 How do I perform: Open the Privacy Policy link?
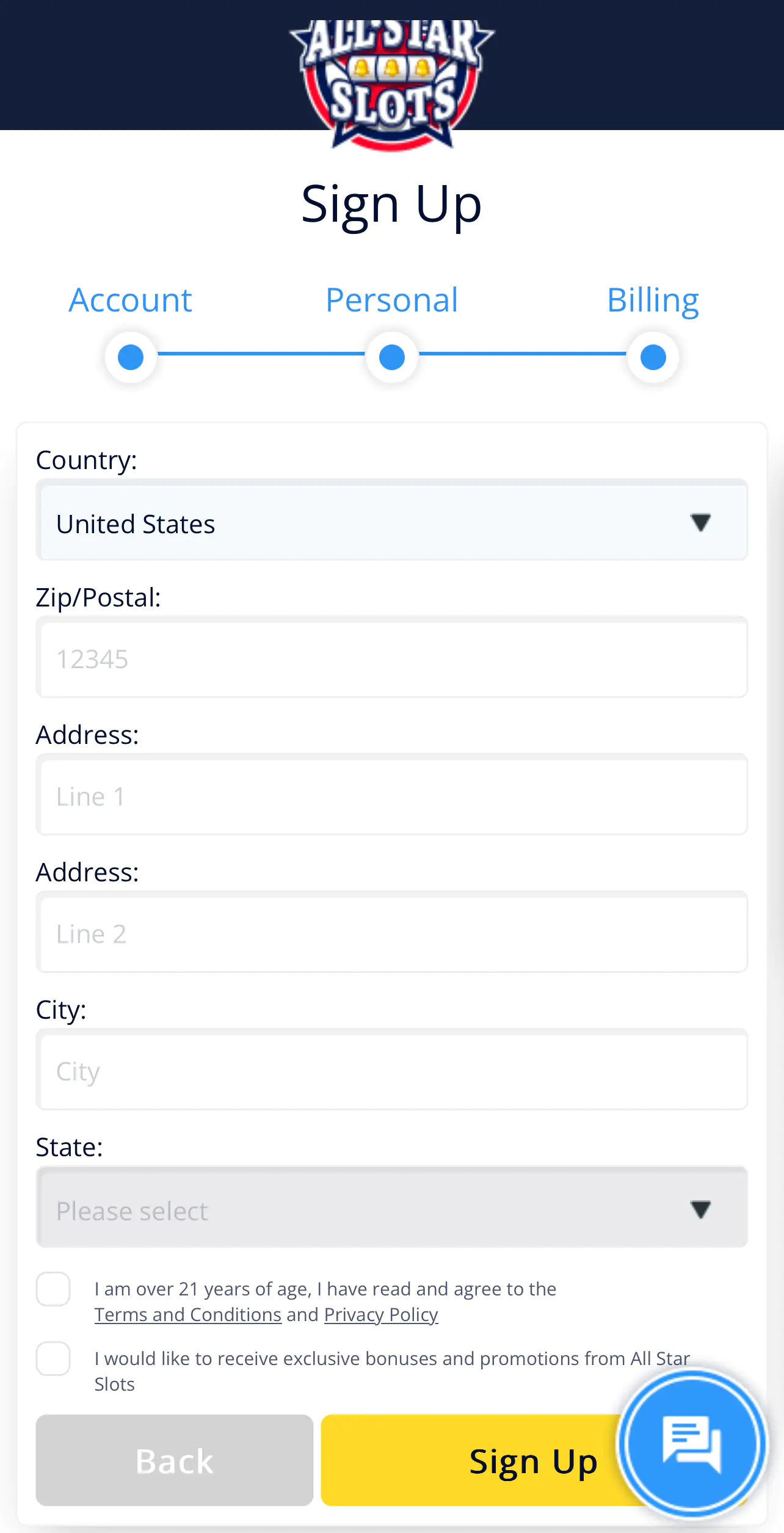coord(381,1315)
